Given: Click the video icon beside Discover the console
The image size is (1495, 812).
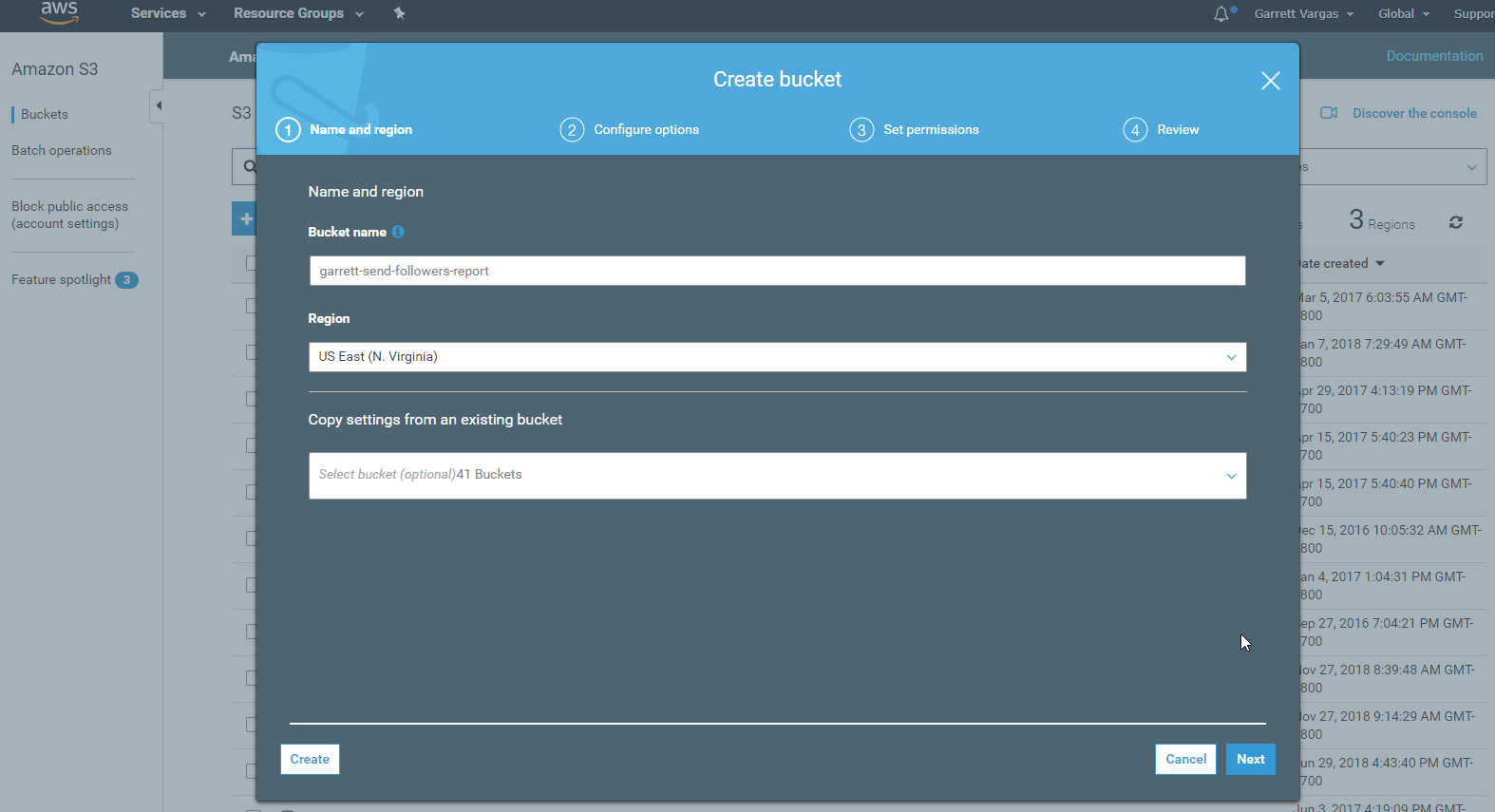Looking at the screenshot, I should point(1329,113).
